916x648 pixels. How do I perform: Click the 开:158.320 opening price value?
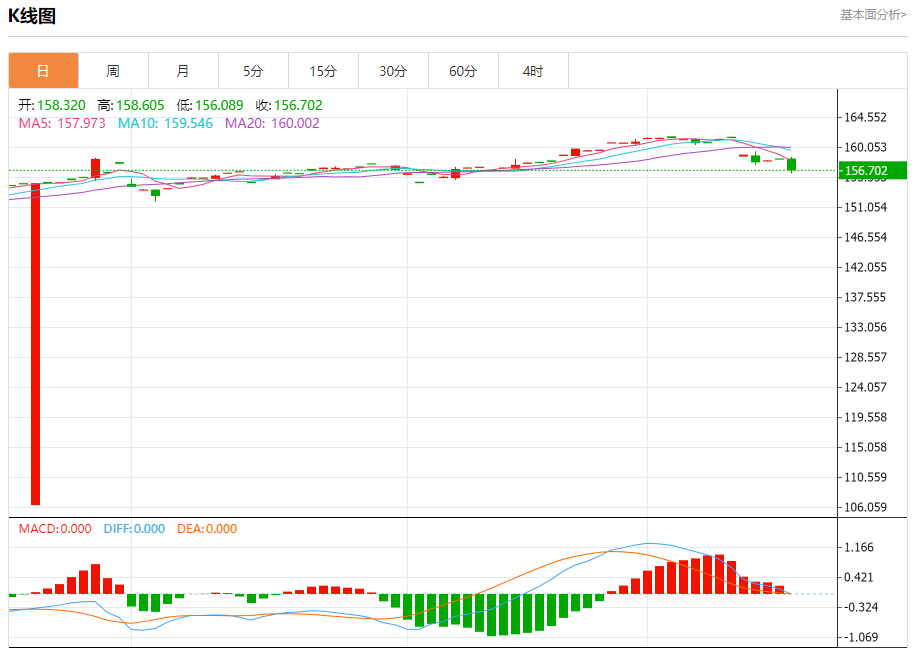(52, 105)
